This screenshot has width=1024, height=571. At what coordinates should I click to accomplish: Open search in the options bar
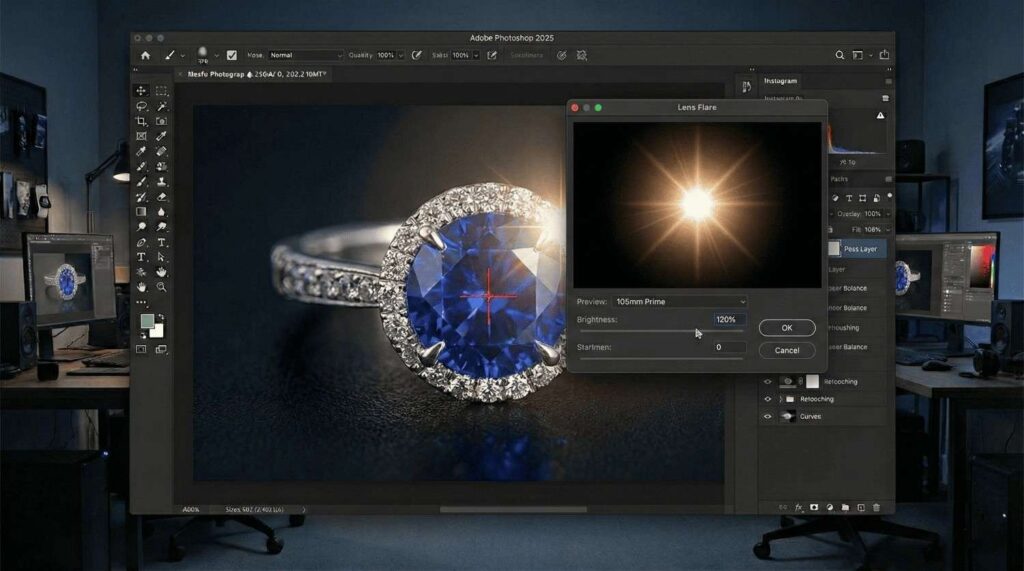[x=840, y=56]
